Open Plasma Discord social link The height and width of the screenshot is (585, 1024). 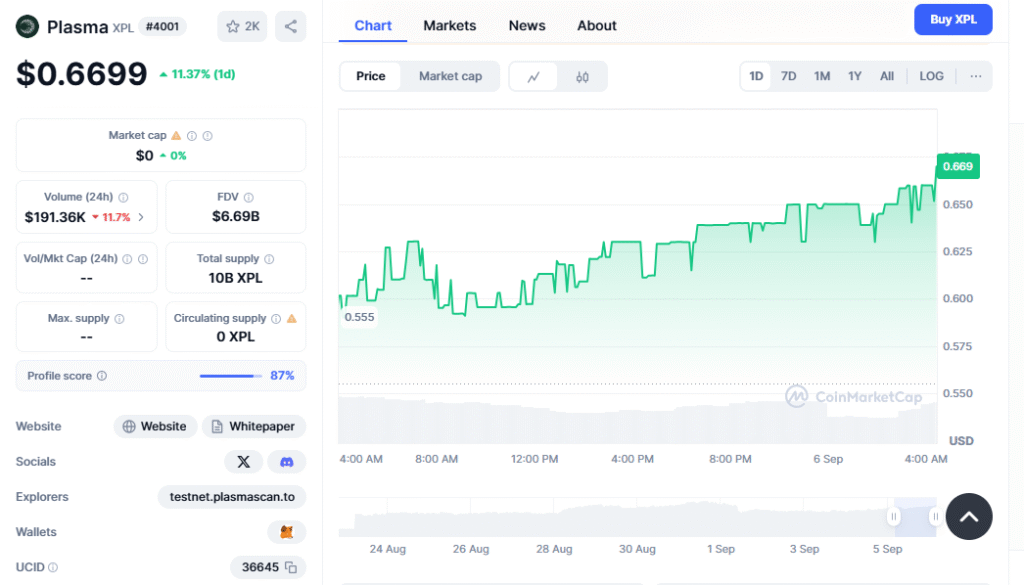point(287,462)
